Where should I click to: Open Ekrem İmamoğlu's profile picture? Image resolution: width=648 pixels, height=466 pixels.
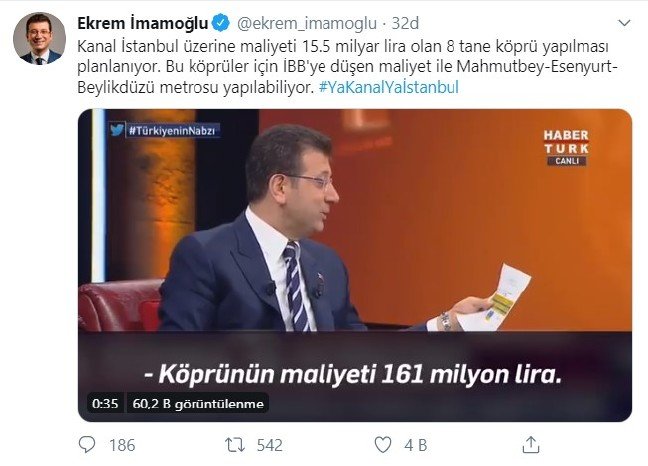click(40, 38)
